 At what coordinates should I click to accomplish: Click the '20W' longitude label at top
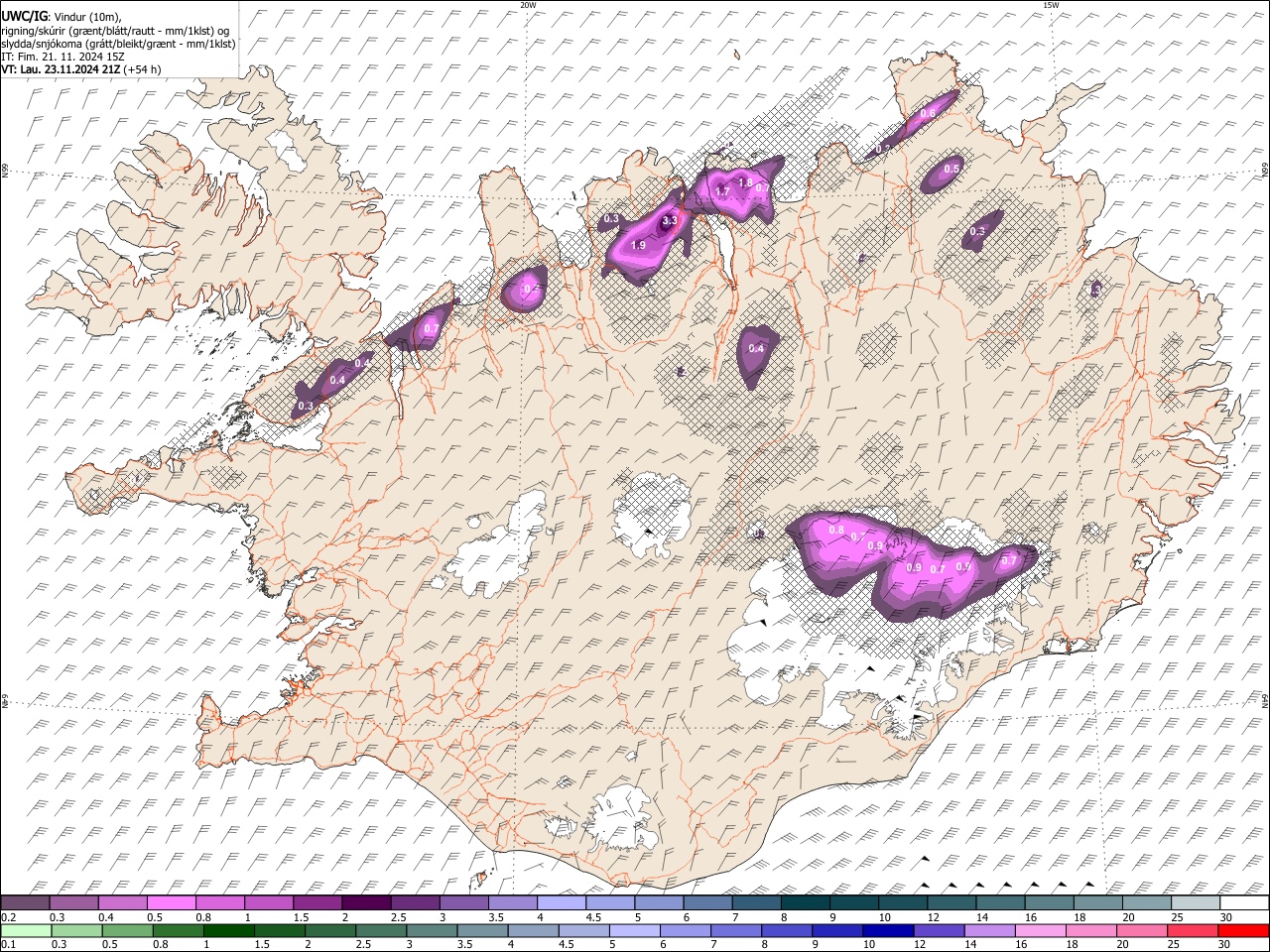(x=528, y=5)
